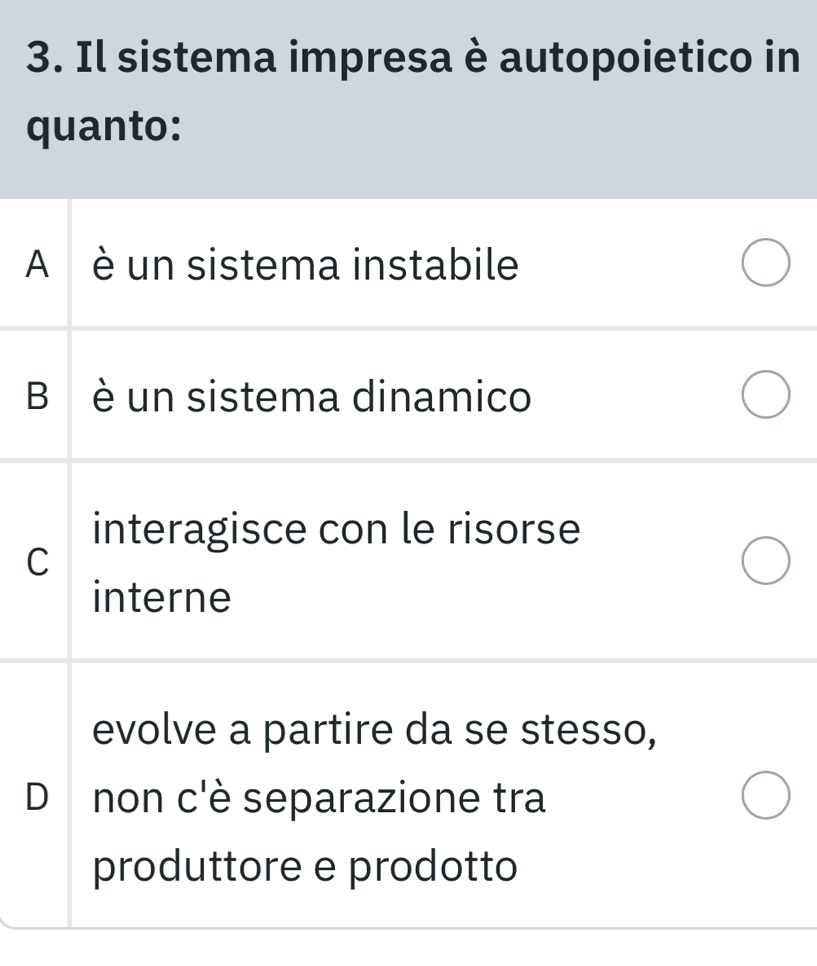Click the "produttore e prodotto" line

click(306, 866)
